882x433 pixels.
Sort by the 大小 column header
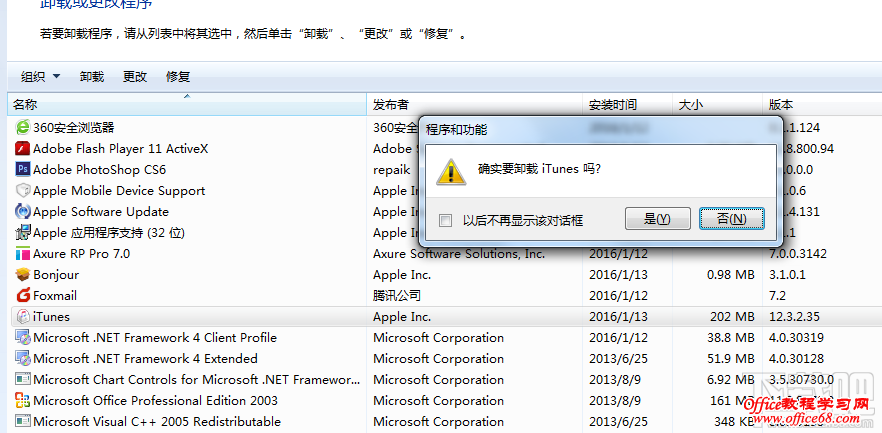pos(717,104)
